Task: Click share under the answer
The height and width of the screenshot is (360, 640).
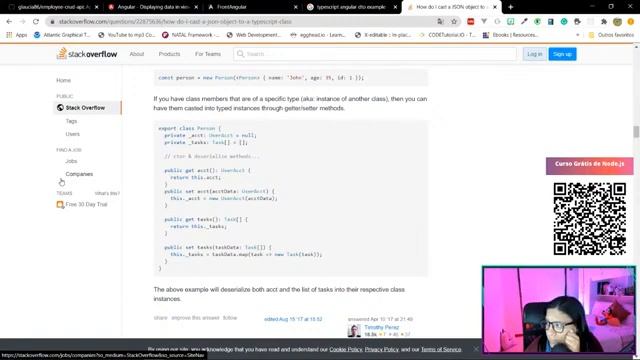Action: (160, 318)
